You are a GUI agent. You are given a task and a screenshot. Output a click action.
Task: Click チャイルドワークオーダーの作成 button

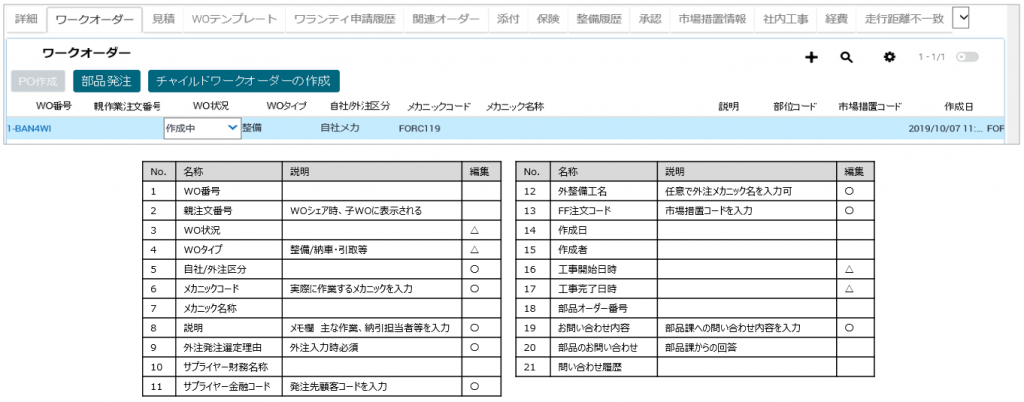[x=244, y=81]
